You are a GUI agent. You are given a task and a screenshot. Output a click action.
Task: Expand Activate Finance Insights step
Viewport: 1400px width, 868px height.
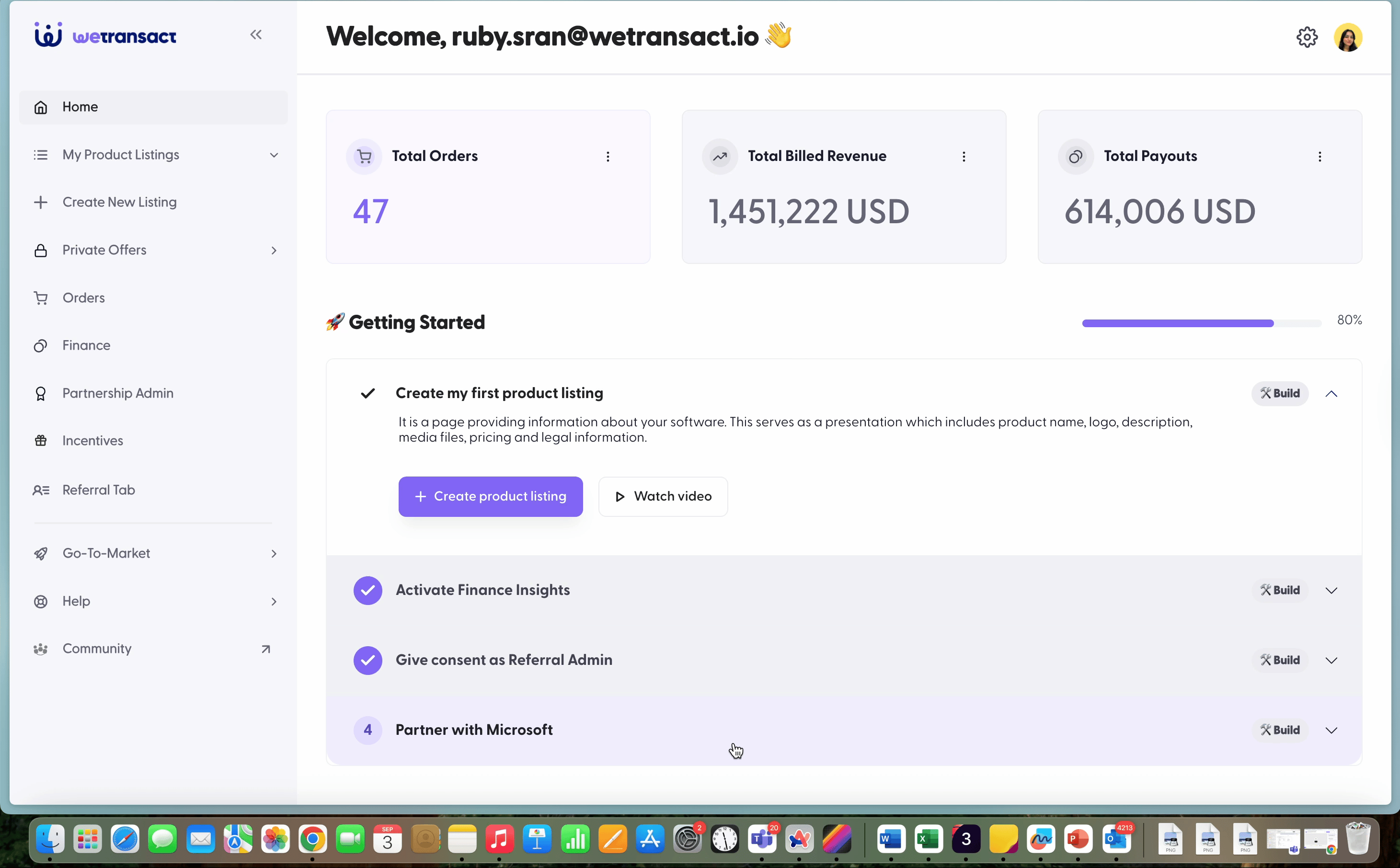(x=1331, y=591)
